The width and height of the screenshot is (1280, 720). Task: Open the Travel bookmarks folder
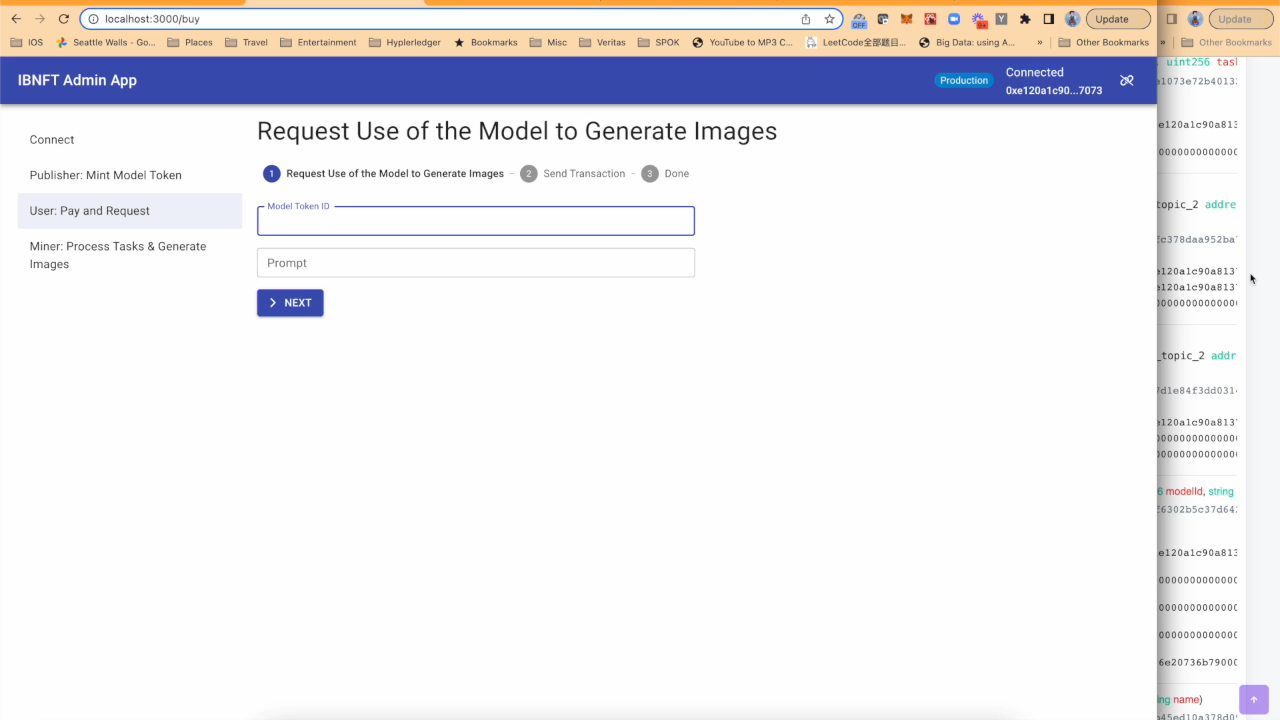[246, 42]
